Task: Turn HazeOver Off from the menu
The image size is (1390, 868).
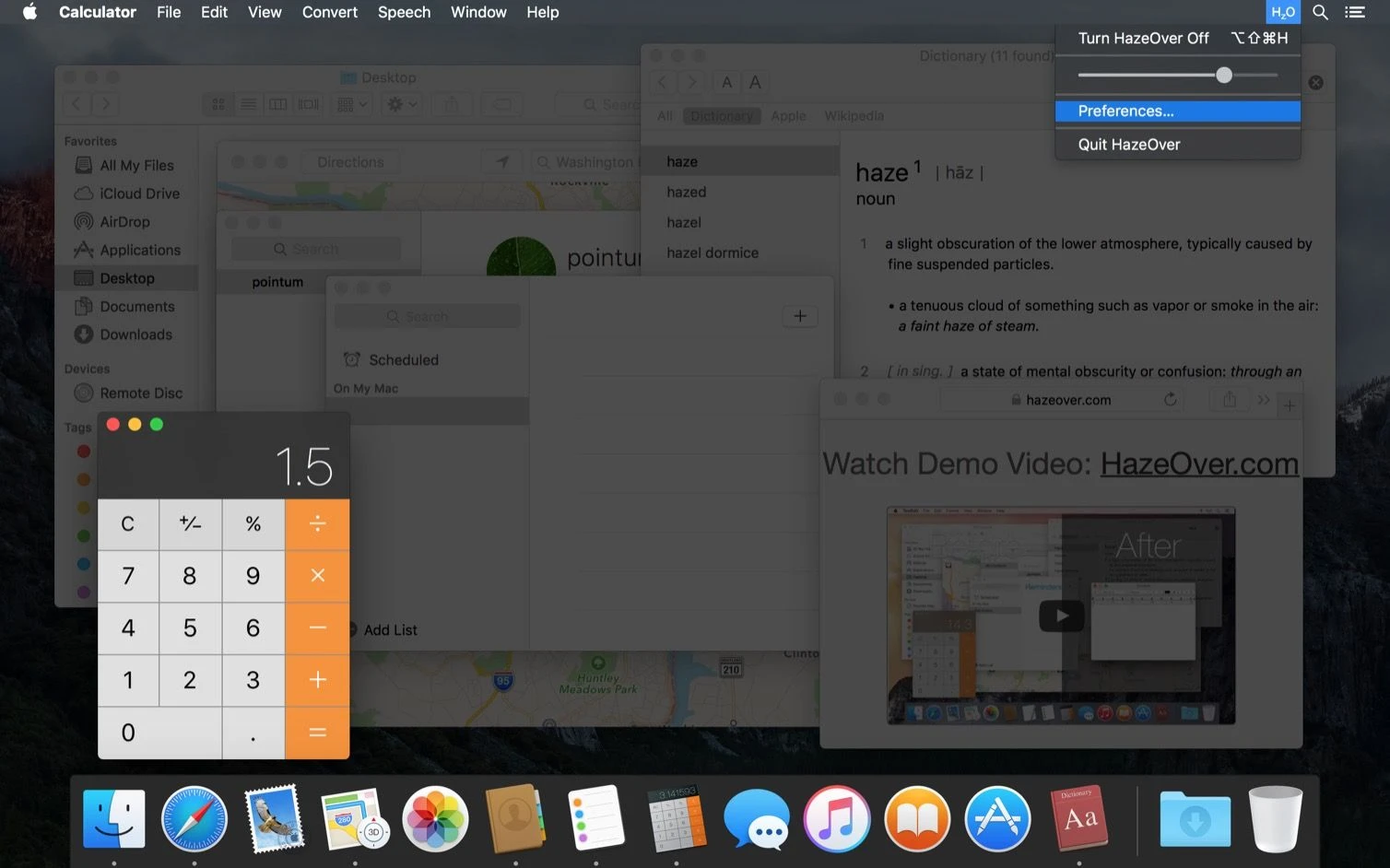Action: point(1143,38)
